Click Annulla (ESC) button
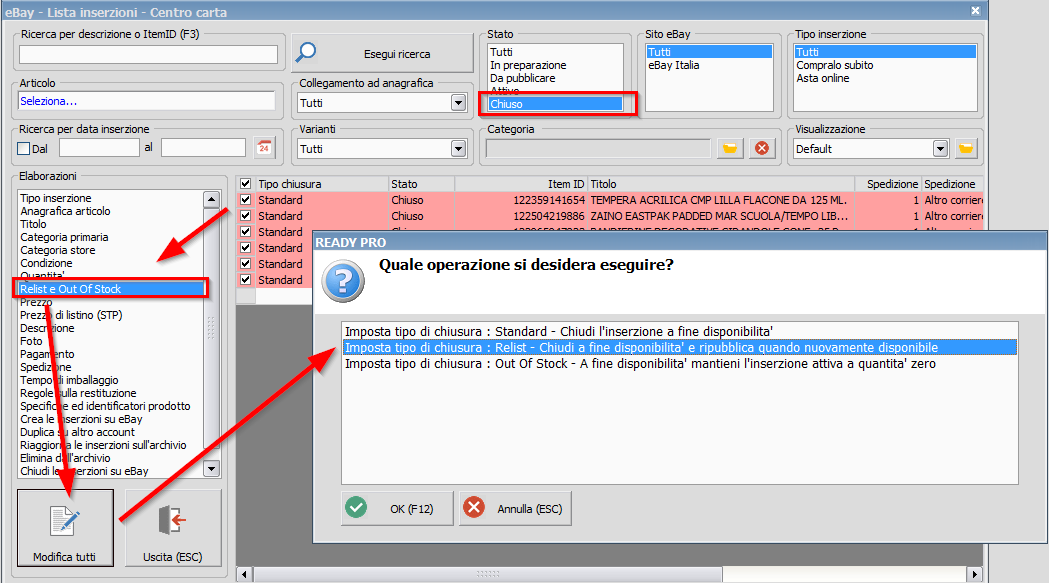The width and height of the screenshot is (1049, 583). (515, 509)
